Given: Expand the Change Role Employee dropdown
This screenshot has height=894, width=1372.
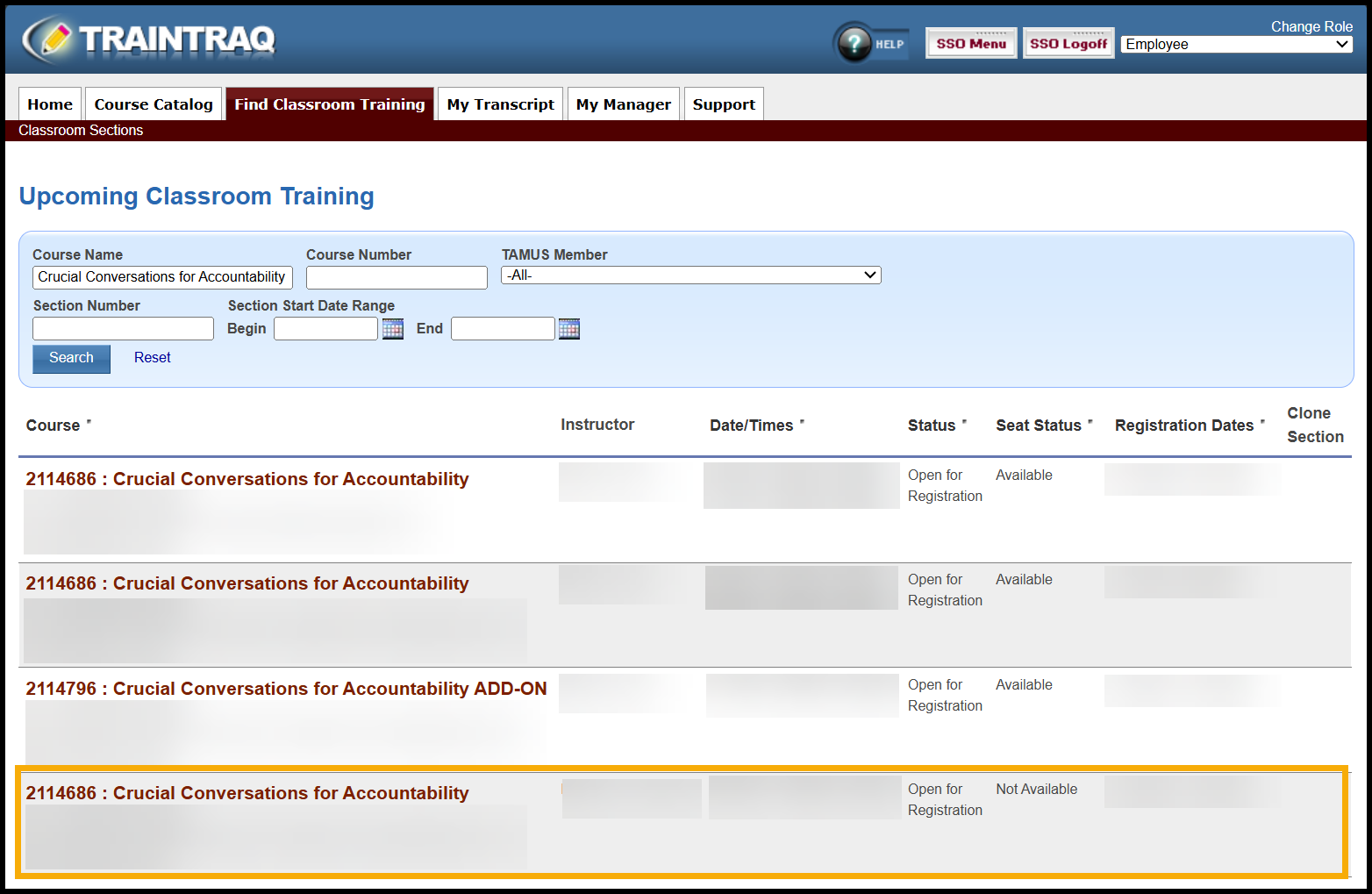Looking at the screenshot, I should tap(1236, 45).
